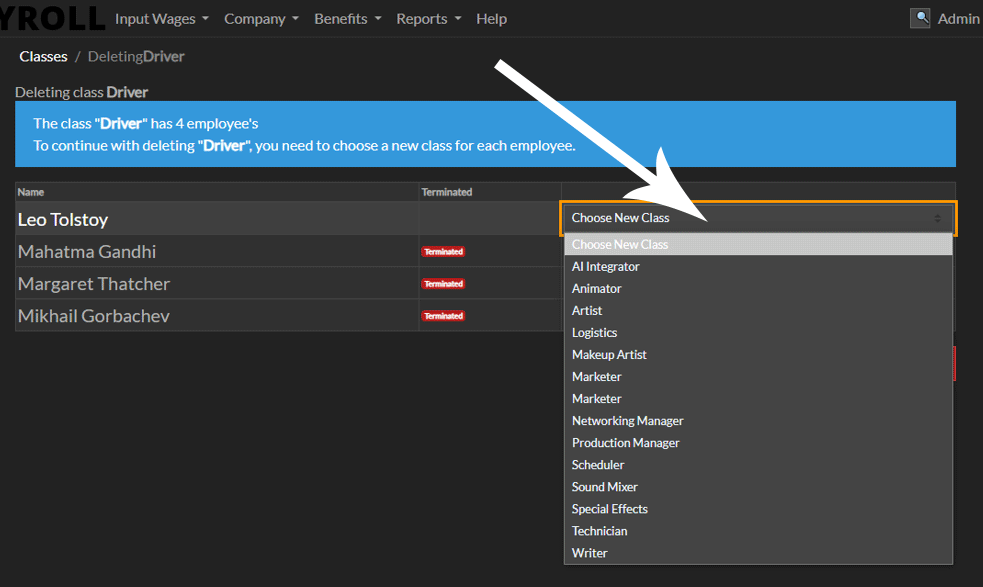This screenshot has height=587, width=983.
Task: Choose Sound Mixer from the options
Action: 604,486
